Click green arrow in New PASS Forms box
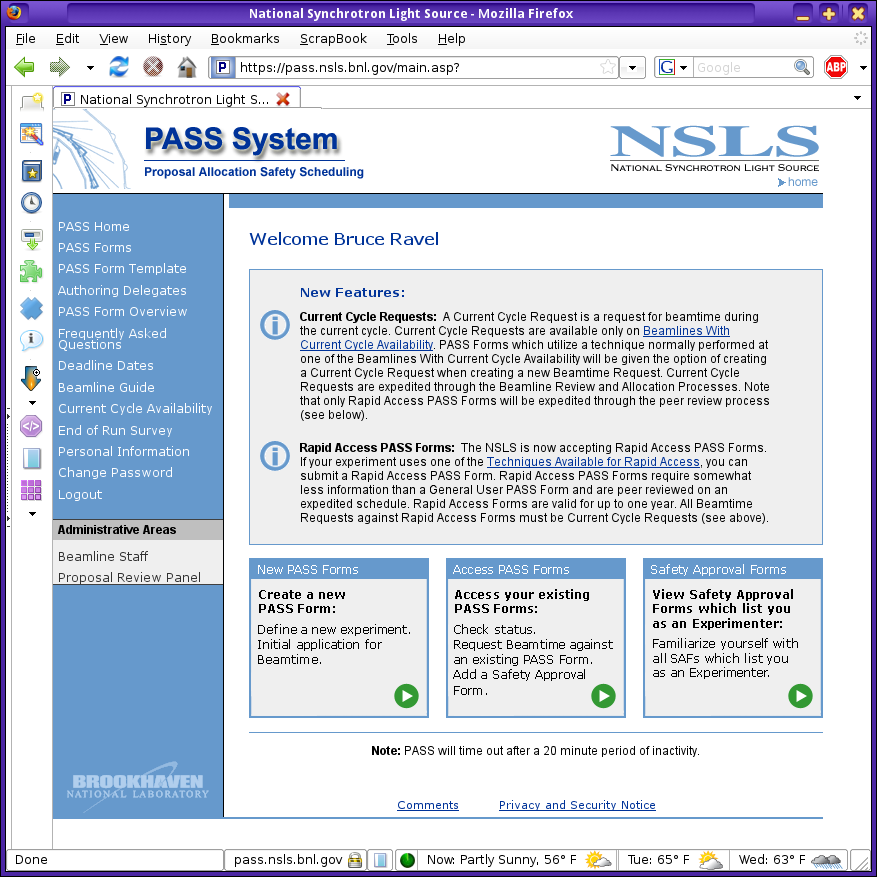Image resolution: width=877 pixels, height=877 pixels. click(x=406, y=696)
